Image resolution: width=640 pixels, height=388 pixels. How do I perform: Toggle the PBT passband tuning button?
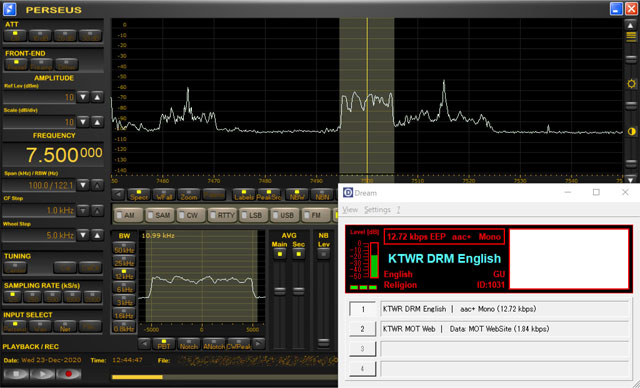(x=164, y=344)
